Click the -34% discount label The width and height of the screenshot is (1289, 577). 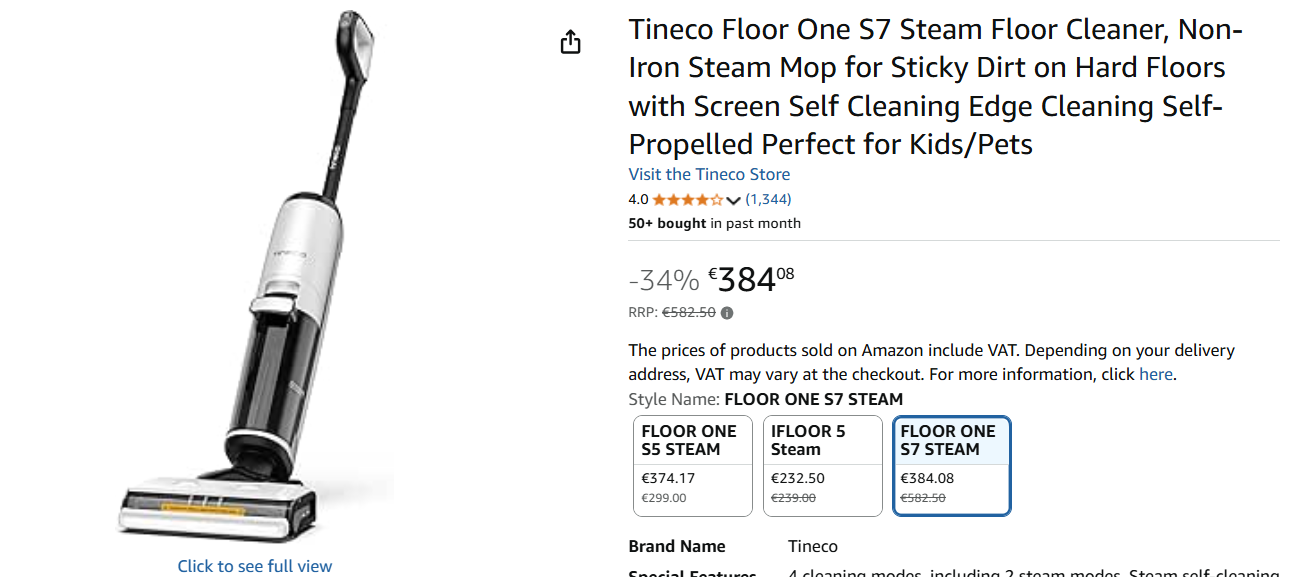pos(664,280)
